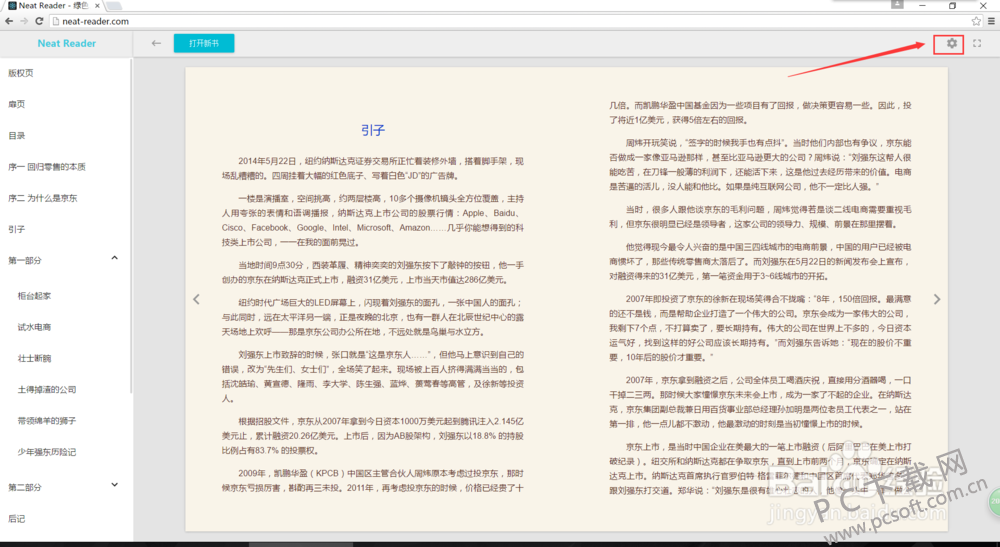Open the settings gear icon
The width and height of the screenshot is (1000, 547).
952,43
